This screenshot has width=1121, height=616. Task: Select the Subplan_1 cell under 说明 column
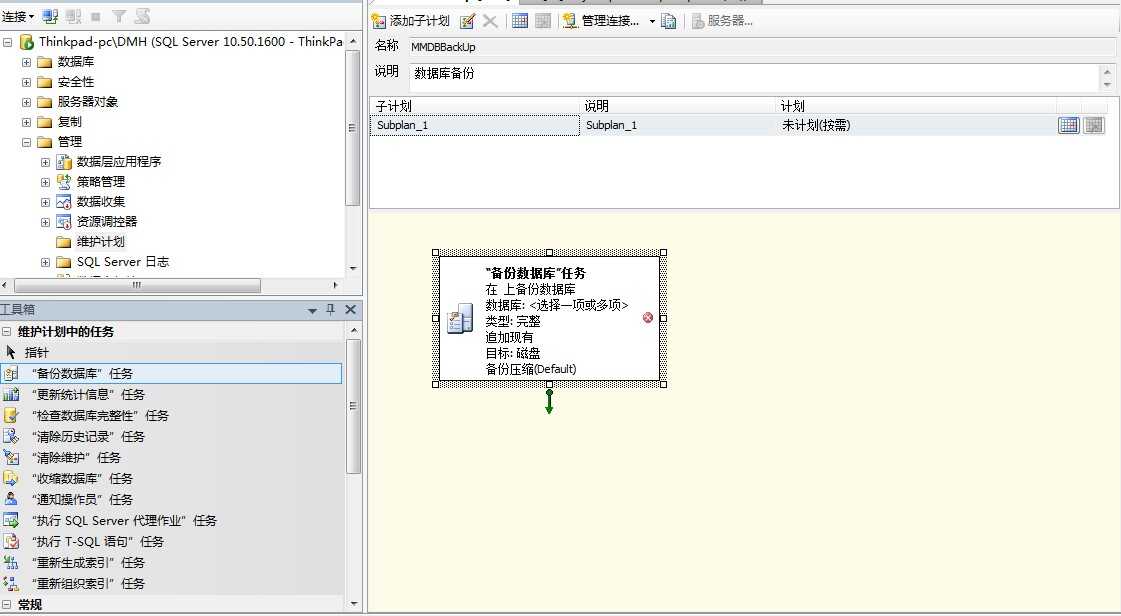(x=678, y=126)
